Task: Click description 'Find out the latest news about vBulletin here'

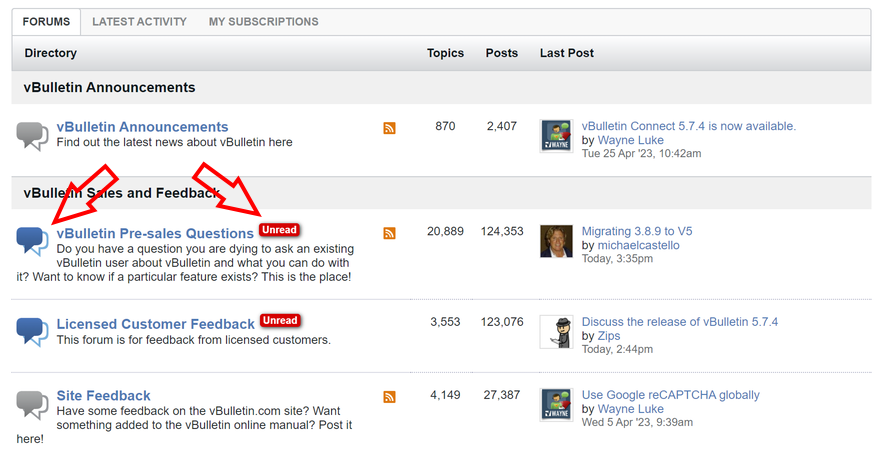Action: click(x=175, y=143)
